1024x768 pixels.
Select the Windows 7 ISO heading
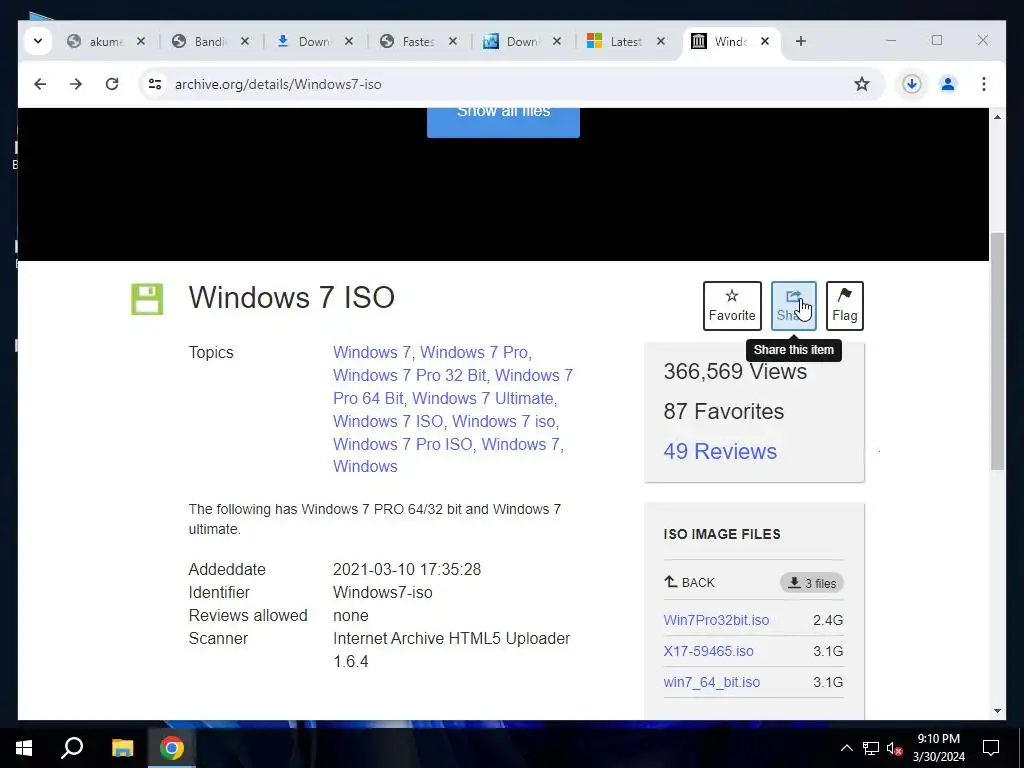pos(292,297)
